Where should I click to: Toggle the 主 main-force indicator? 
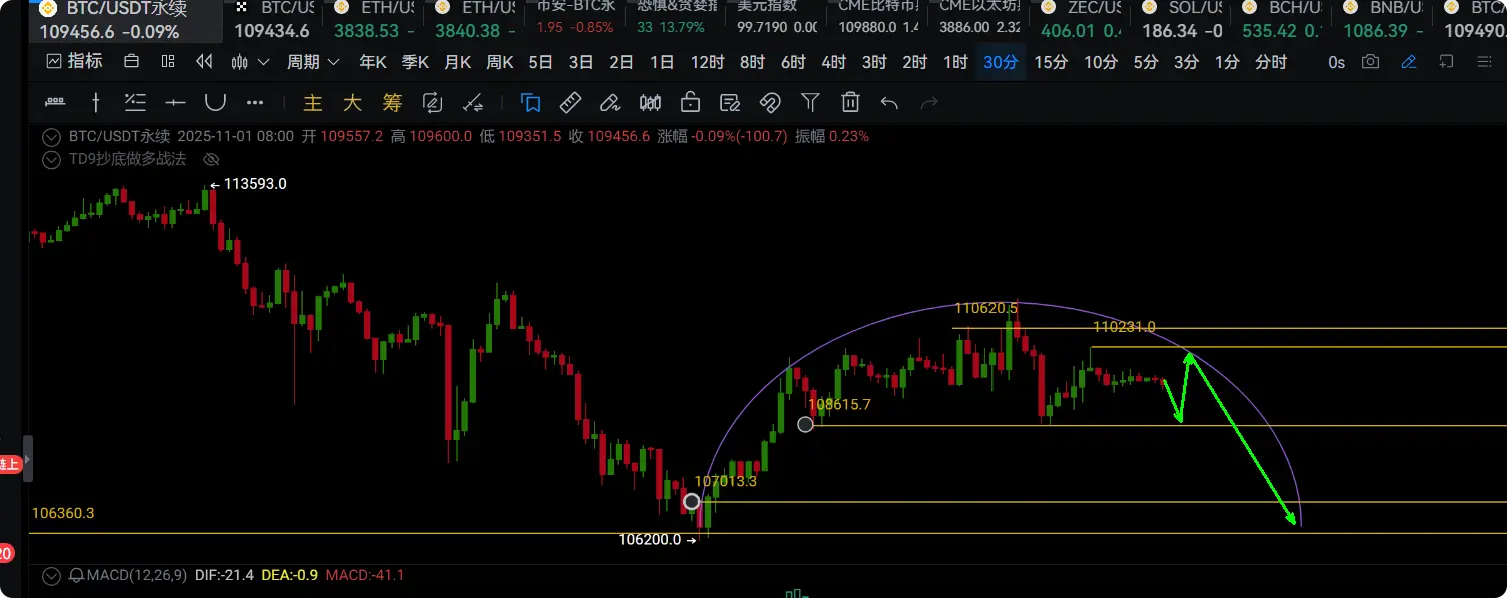coord(313,102)
